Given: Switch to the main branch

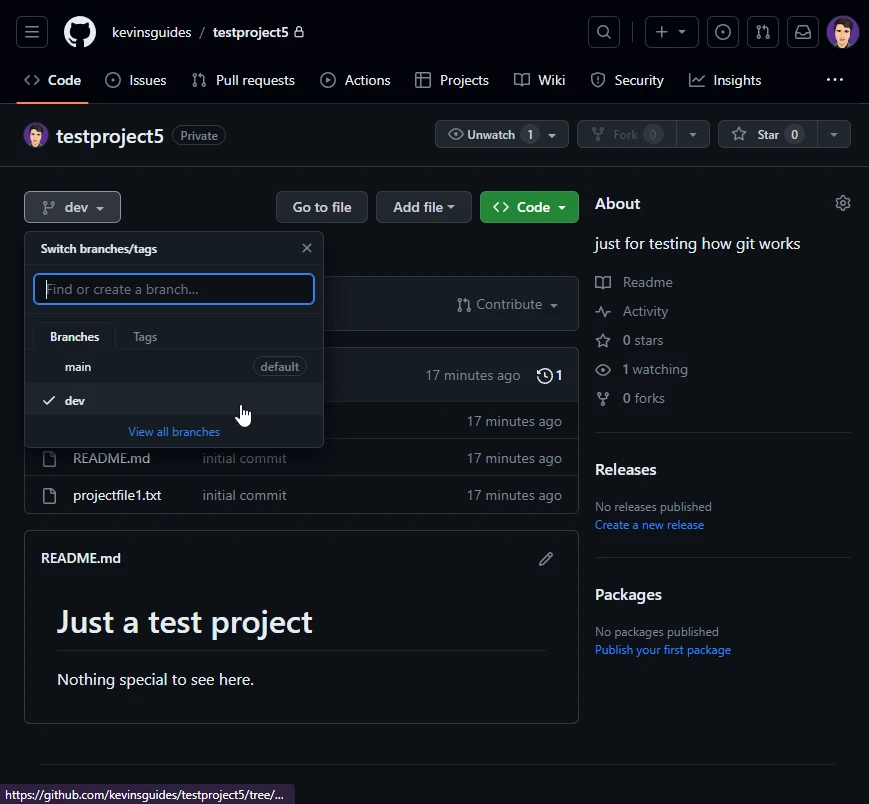Looking at the screenshot, I should pyautogui.click(x=174, y=367).
